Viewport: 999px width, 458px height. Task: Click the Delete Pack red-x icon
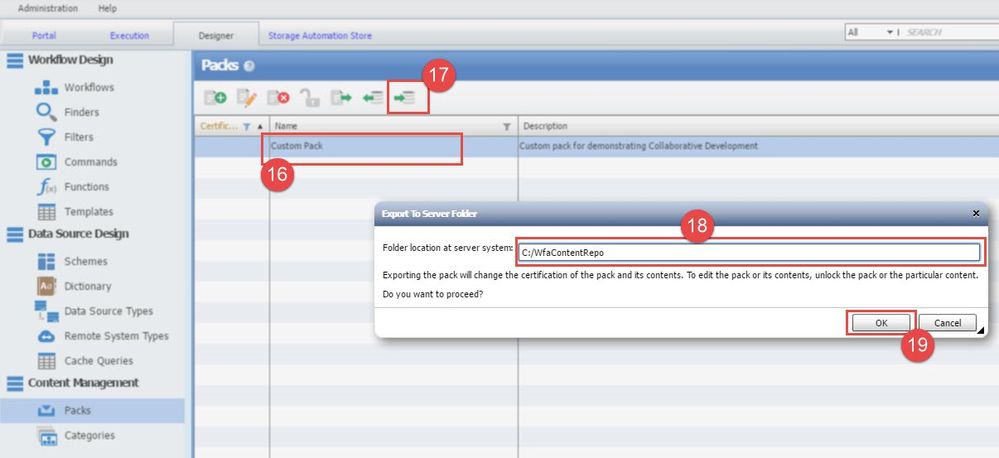tap(278, 98)
